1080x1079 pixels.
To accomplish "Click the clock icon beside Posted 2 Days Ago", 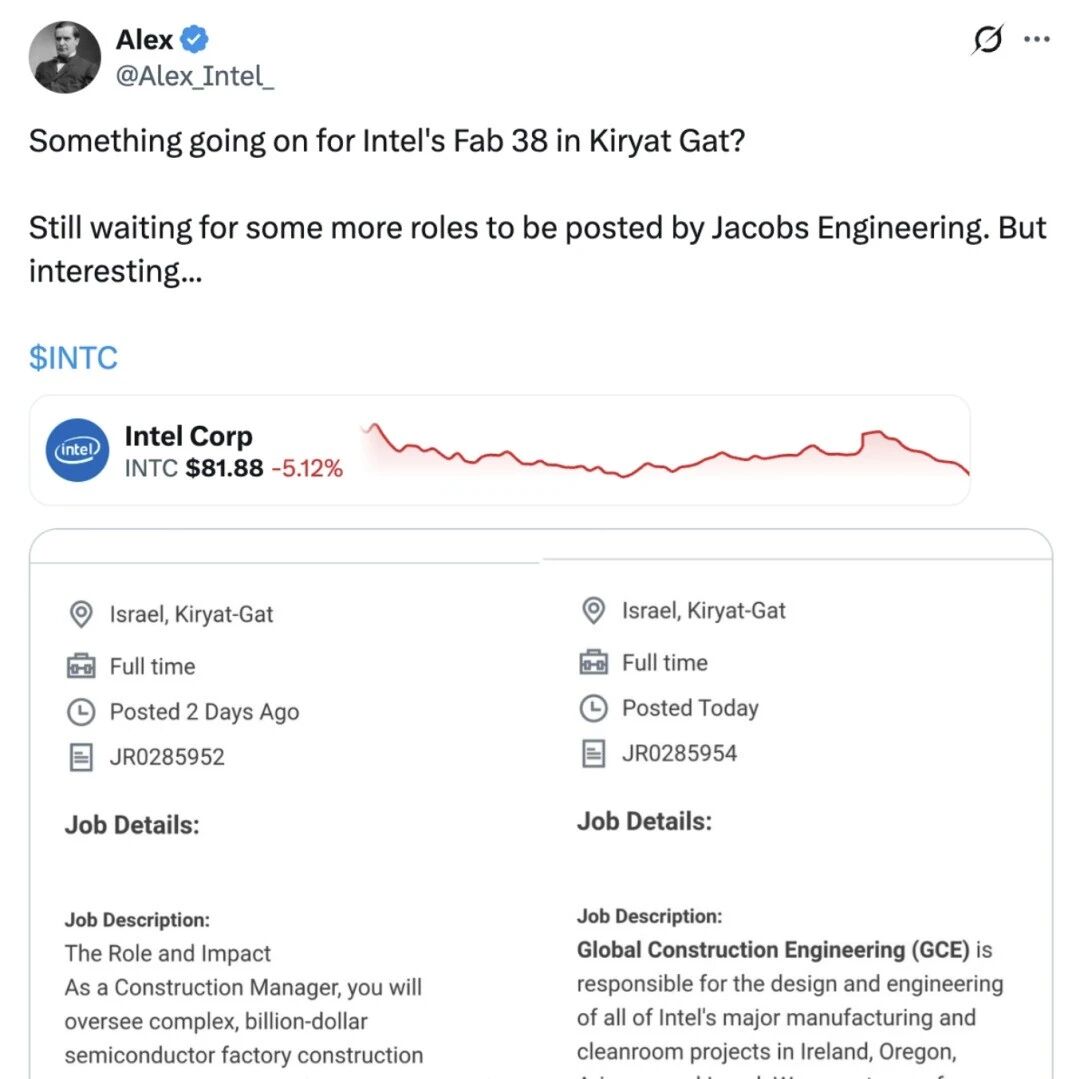I will click(81, 711).
